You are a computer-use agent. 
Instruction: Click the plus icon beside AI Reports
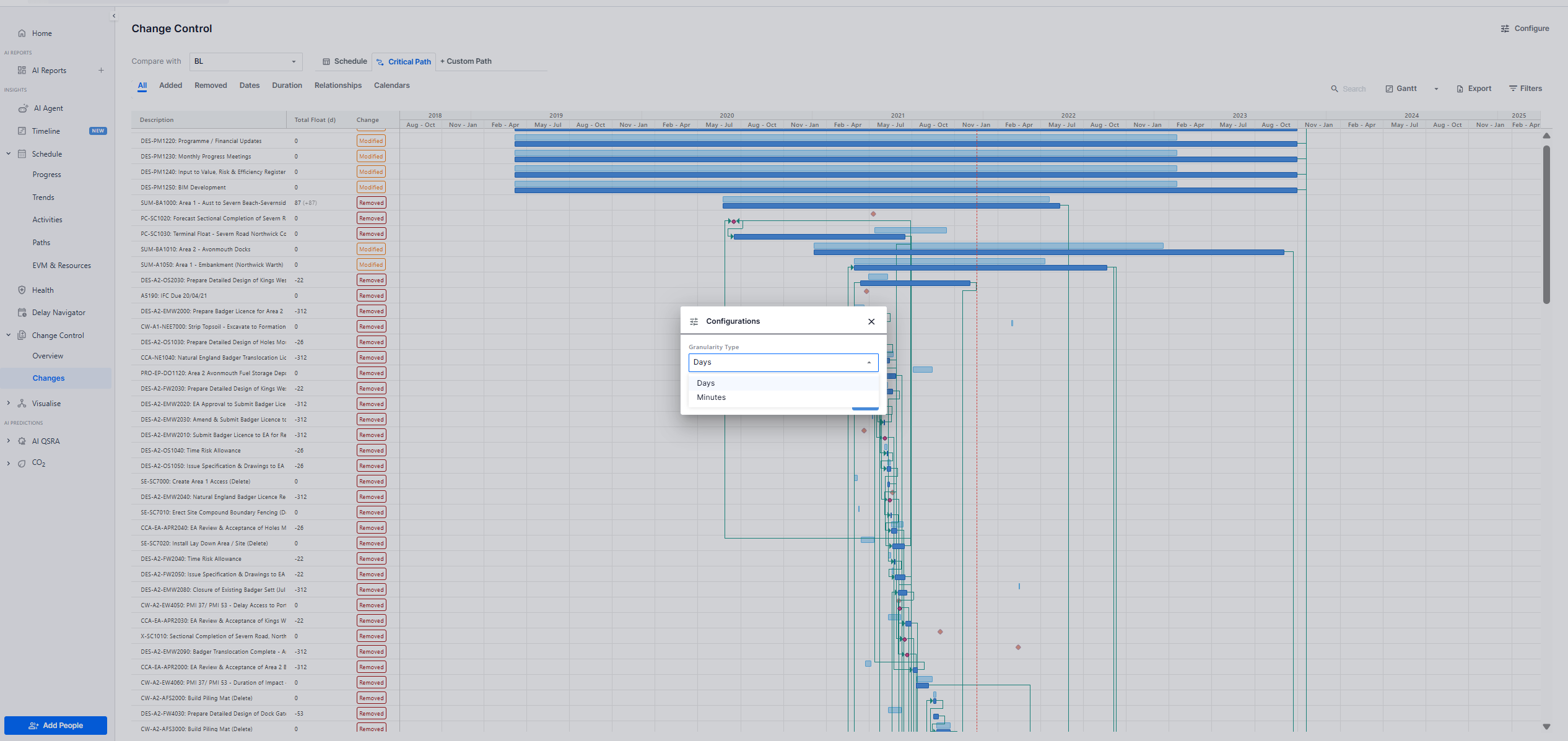click(x=101, y=71)
